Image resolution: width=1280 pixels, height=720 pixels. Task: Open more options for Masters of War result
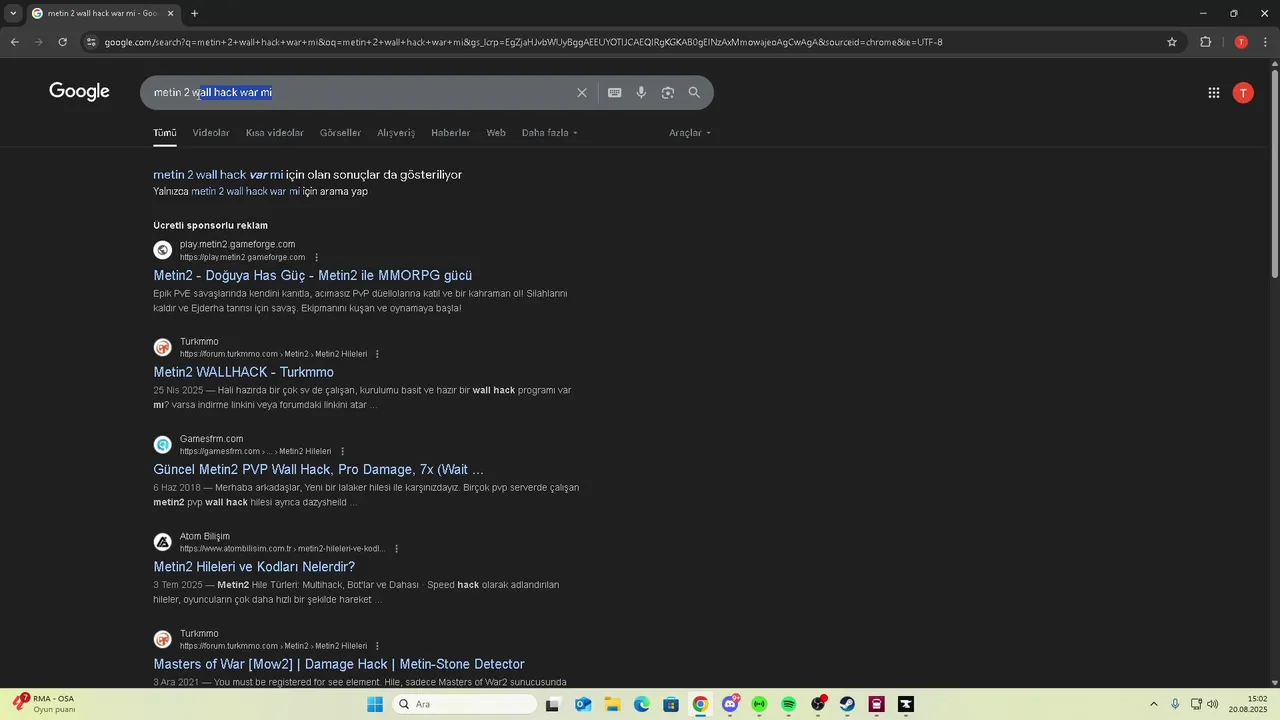tap(377, 646)
